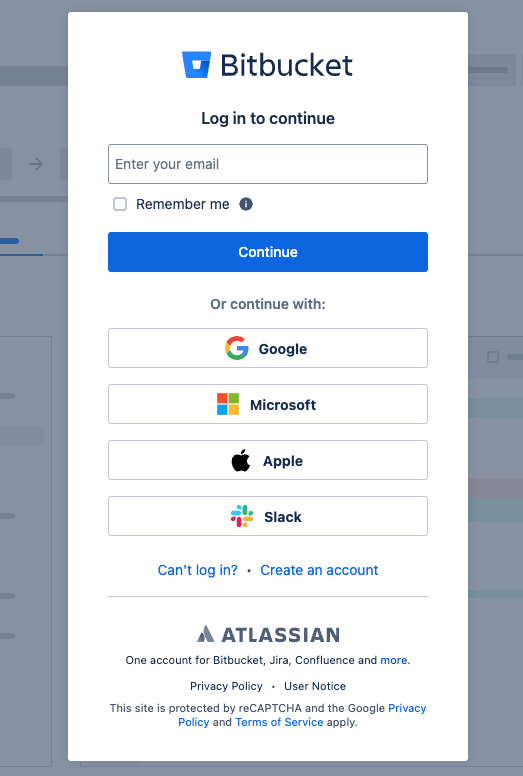
Task: Click the Slack hashtag logo icon
Action: pos(242,516)
